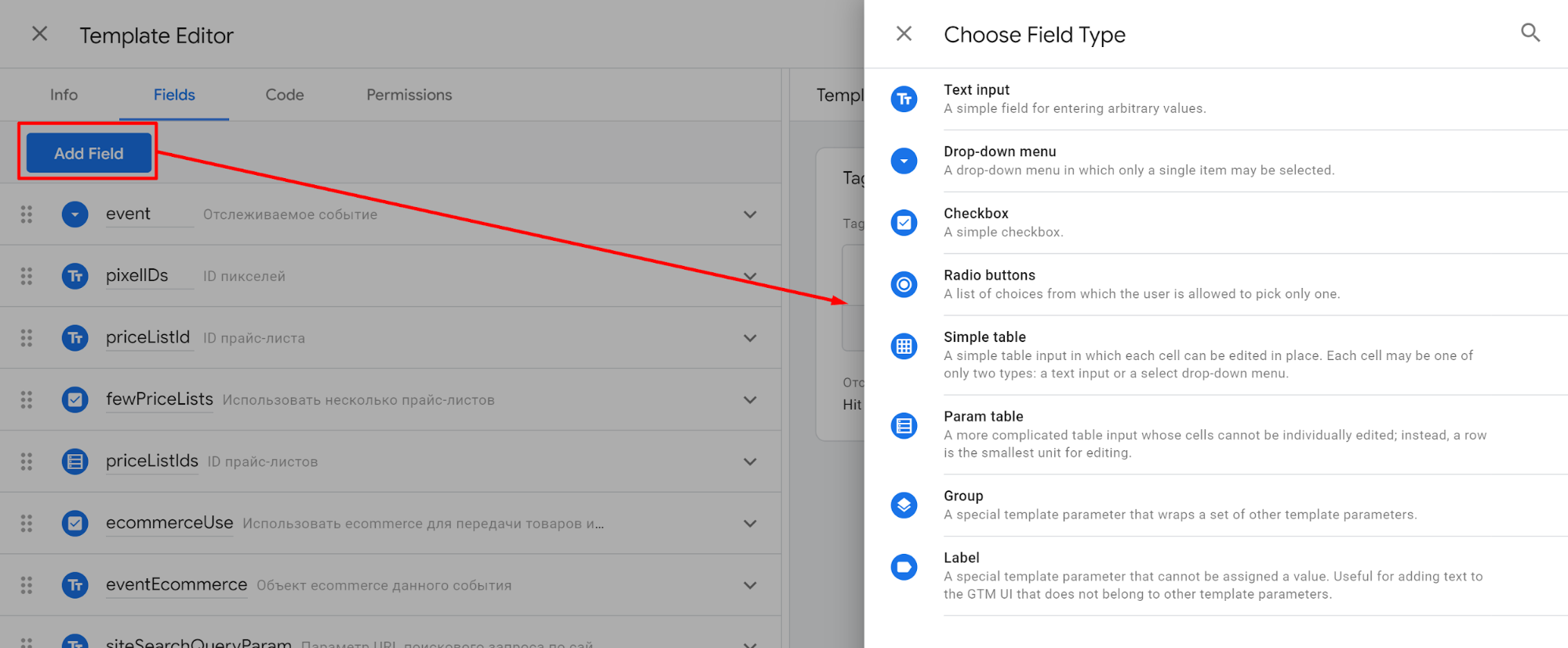The image size is (1568, 648).
Task: Pick the Simple table field type icon
Action: (904, 346)
